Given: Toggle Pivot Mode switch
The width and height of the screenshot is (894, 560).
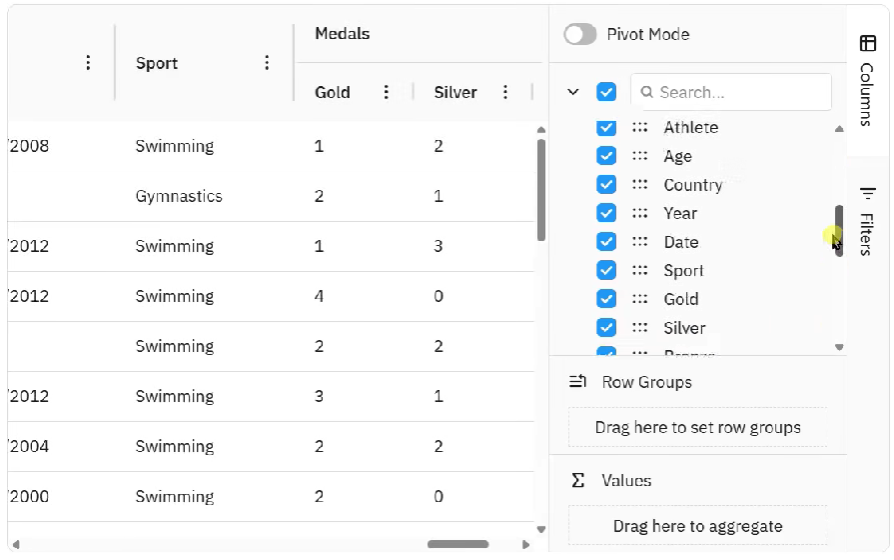Looking at the screenshot, I should (x=580, y=34).
